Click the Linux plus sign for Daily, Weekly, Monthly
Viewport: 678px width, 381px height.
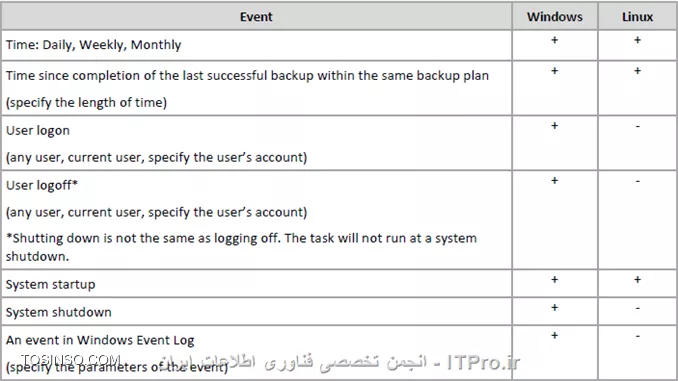point(637,40)
